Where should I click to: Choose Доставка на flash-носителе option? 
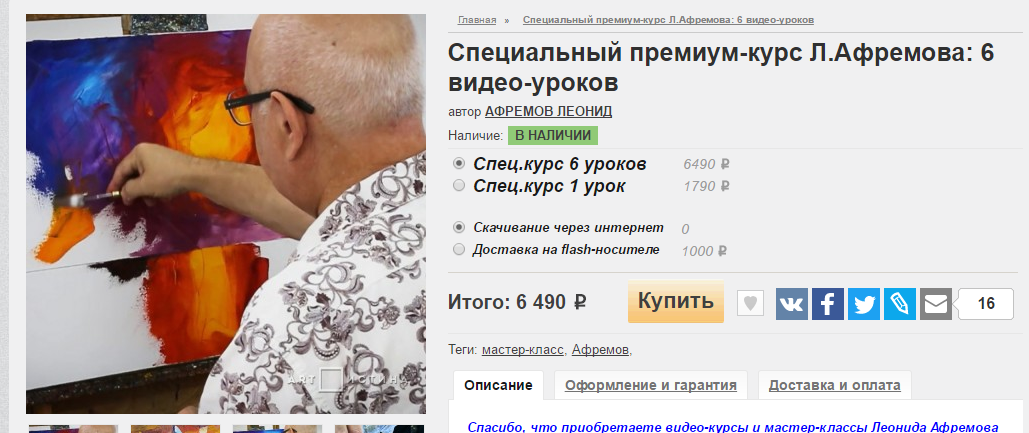point(459,249)
